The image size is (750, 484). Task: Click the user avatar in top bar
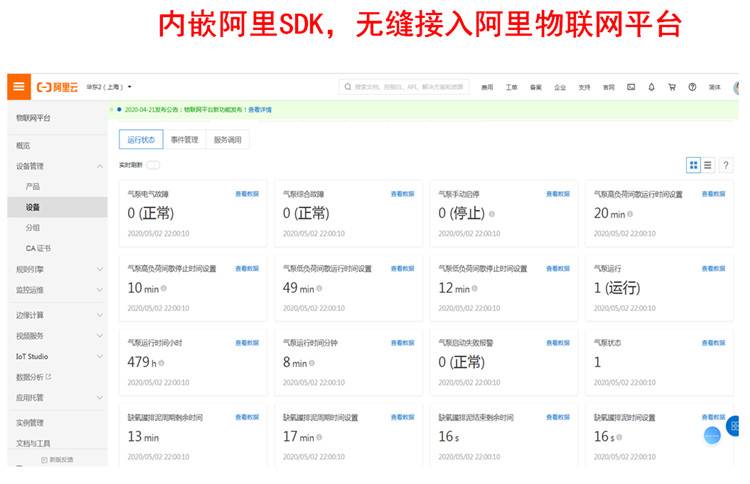(737, 87)
